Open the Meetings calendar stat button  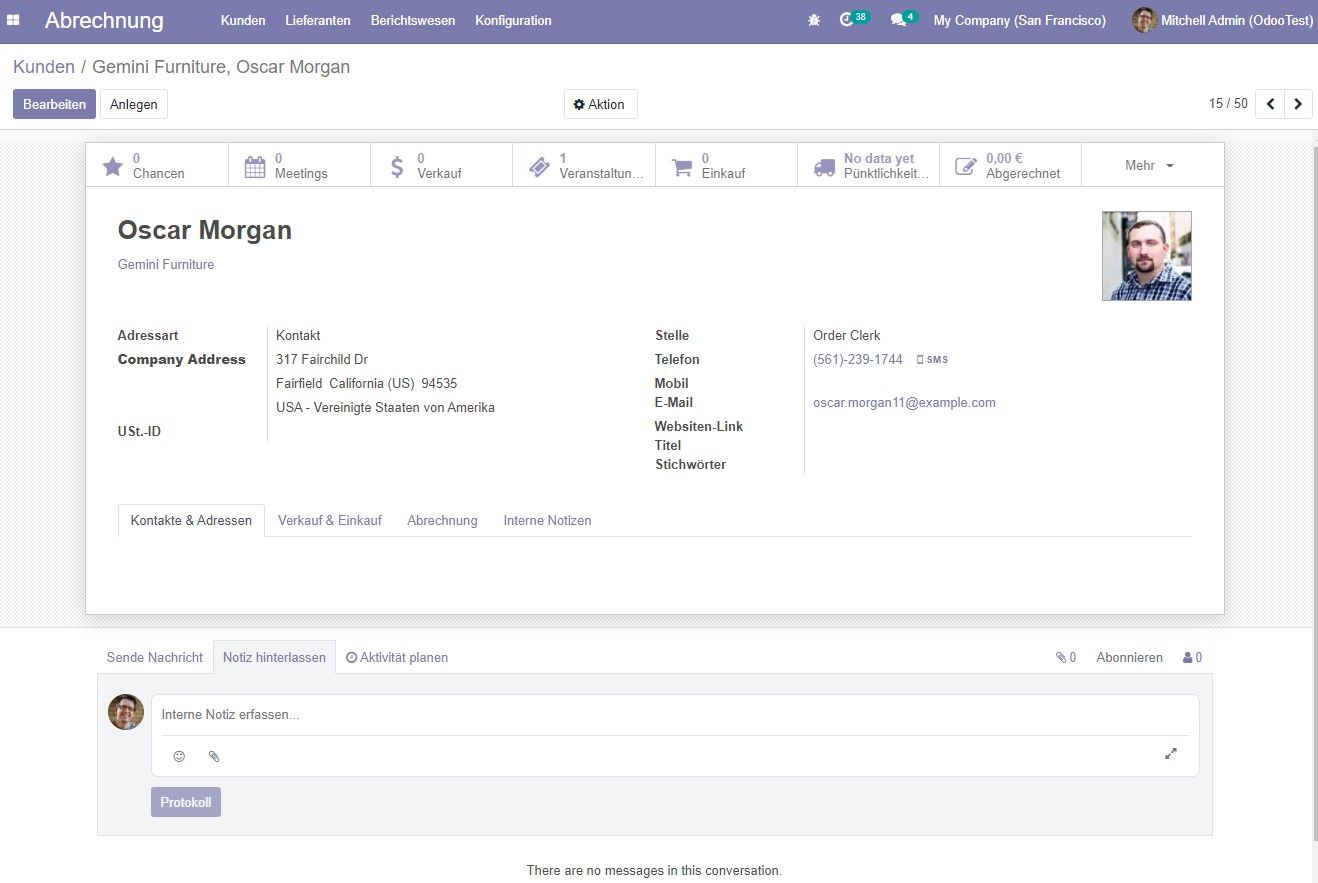coord(299,165)
